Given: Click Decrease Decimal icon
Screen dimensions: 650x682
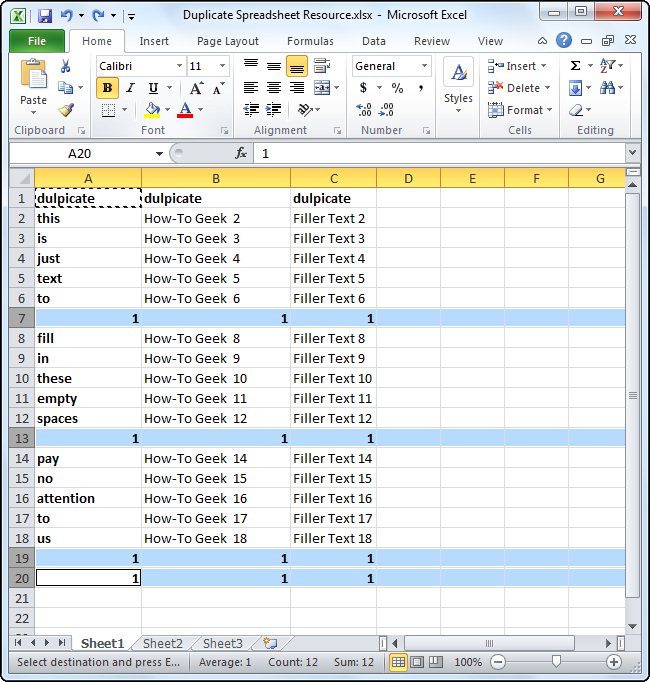Looking at the screenshot, I should tap(386, 110).
